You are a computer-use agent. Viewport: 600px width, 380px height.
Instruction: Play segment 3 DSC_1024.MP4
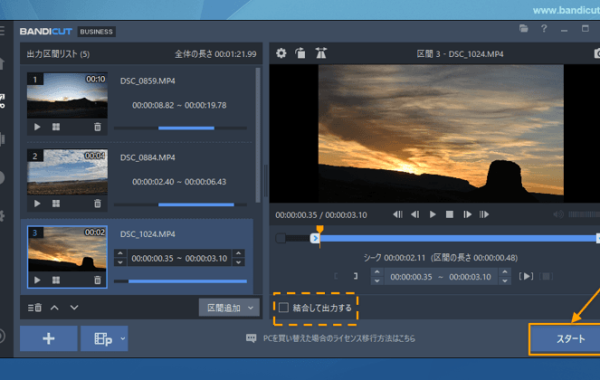tap(37, 280)
